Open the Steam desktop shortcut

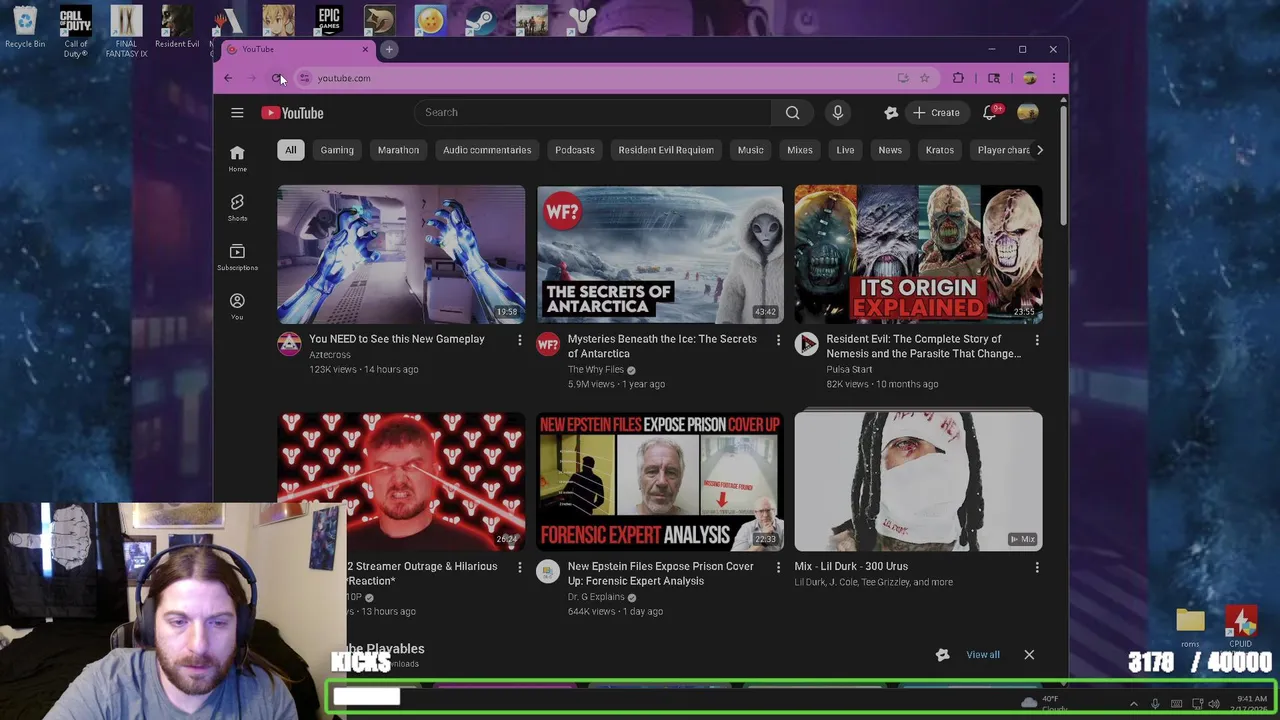click(x=480, y=20)
